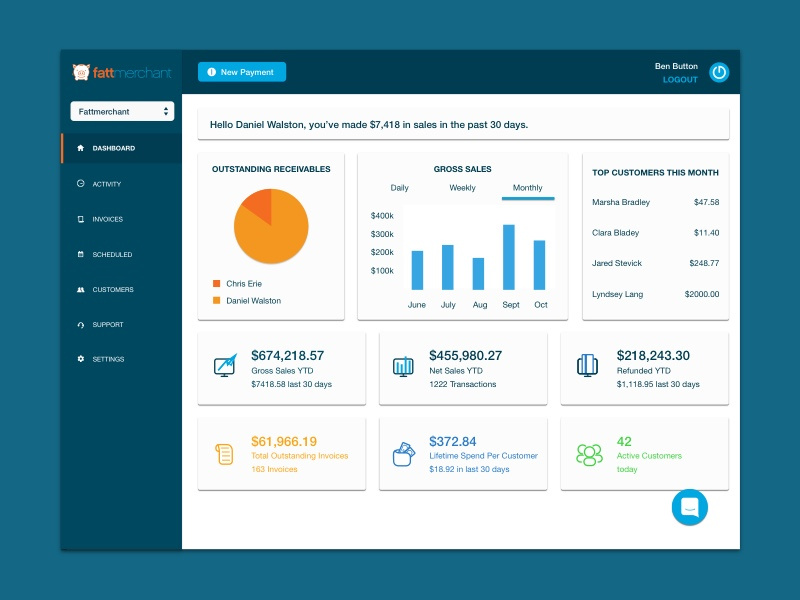Open the Fattmerchant account dropdown

tap(122, 111)
